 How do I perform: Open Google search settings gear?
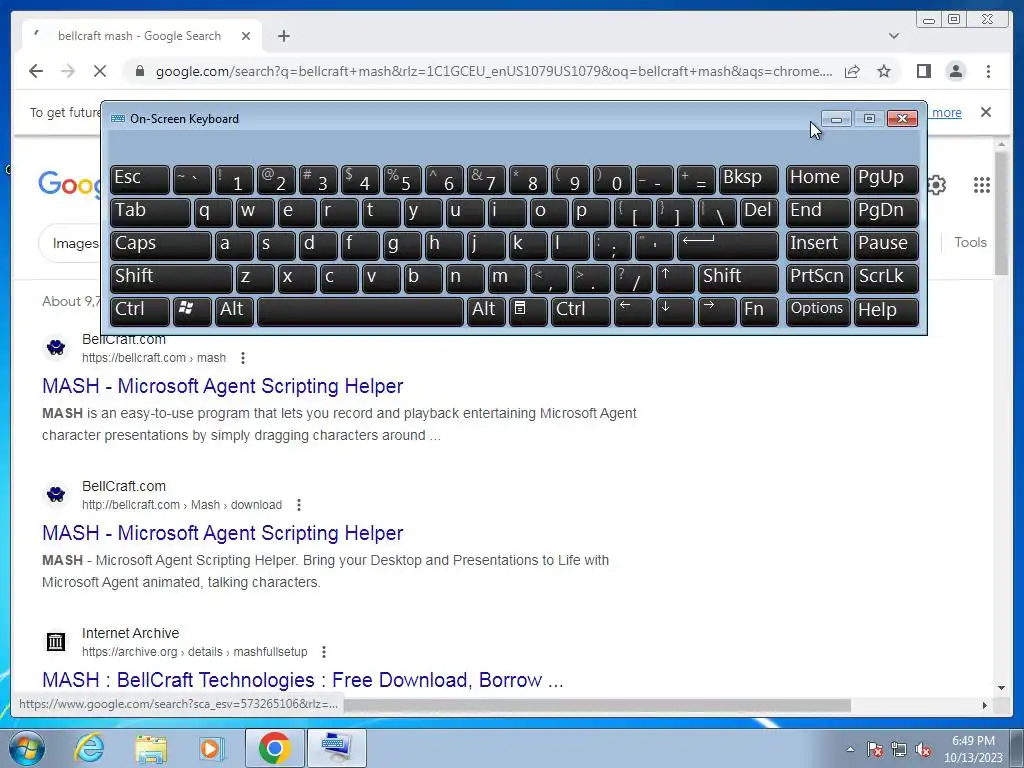click(936, 185)
